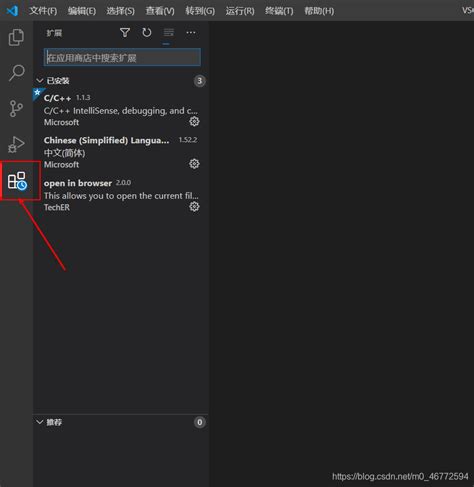Open manage gear for open in browser

(194, 207)
